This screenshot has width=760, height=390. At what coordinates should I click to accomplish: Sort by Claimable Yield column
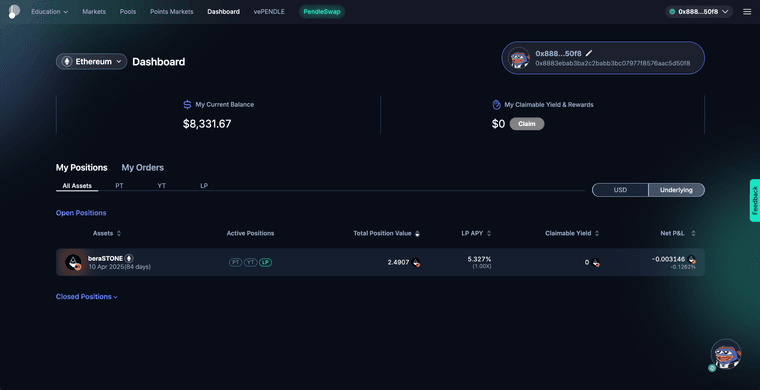(597, 234)
